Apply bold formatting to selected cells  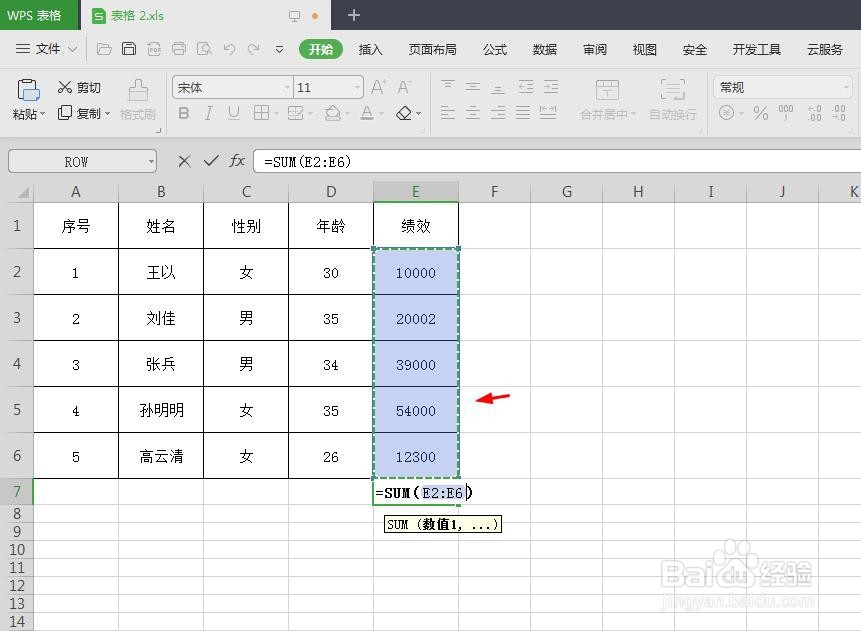(x=183, y=111)
